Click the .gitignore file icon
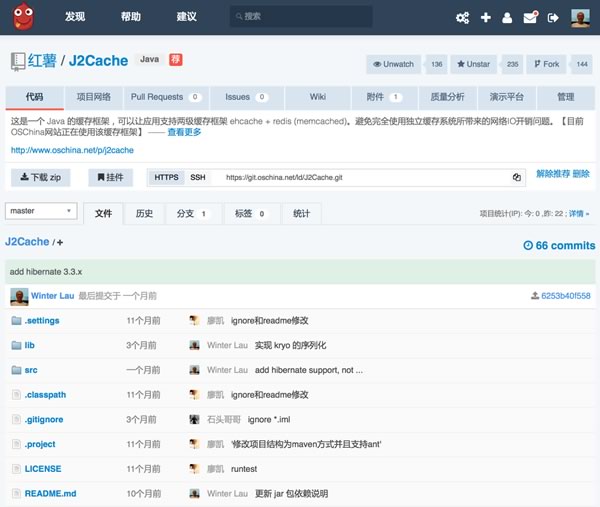Viewport: 600px width, 507px height. click(16, 419)
